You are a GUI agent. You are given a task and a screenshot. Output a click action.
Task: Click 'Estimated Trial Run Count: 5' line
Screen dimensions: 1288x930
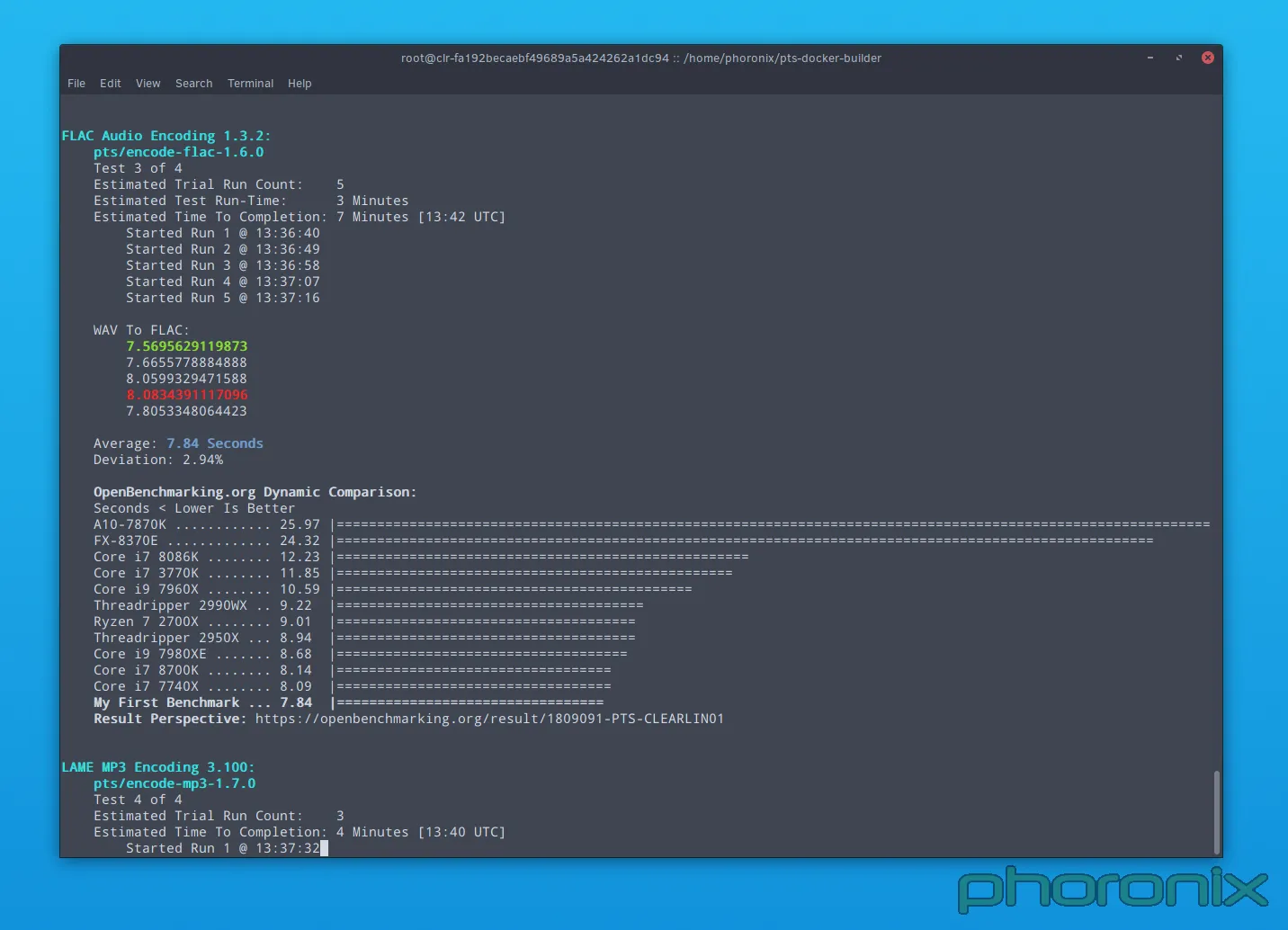click(x=219, y=184)
